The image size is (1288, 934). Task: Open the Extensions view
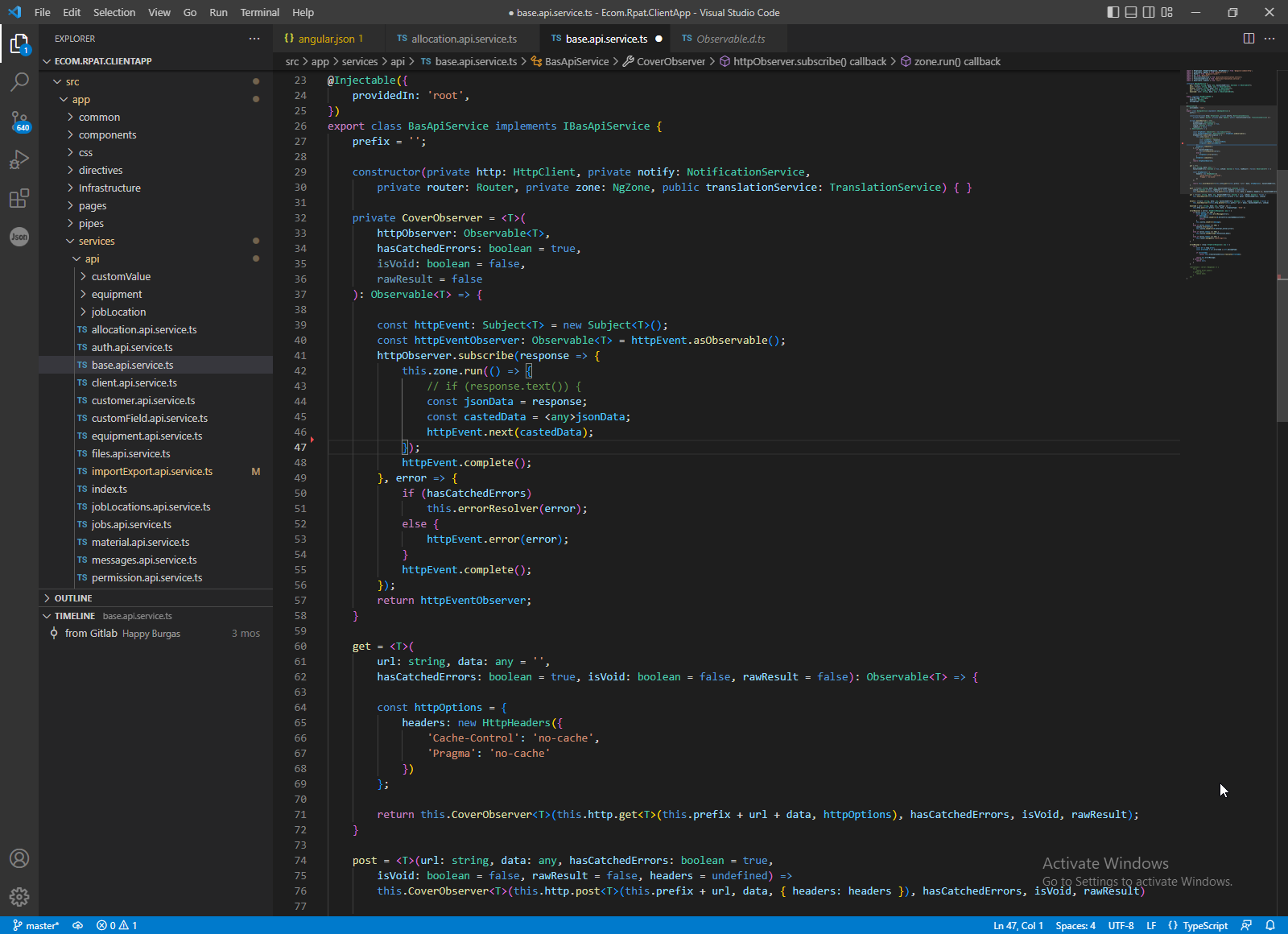point(19,198)
